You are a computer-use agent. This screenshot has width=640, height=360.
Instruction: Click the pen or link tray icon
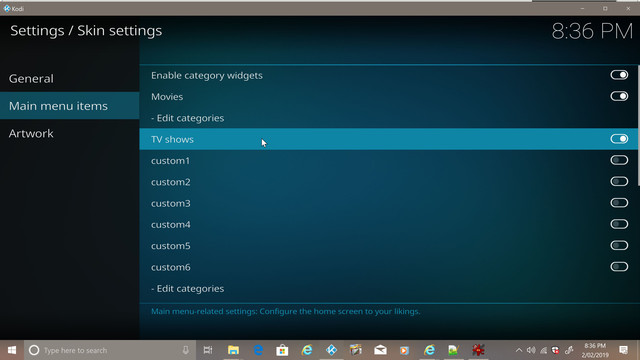coord(569,350)
